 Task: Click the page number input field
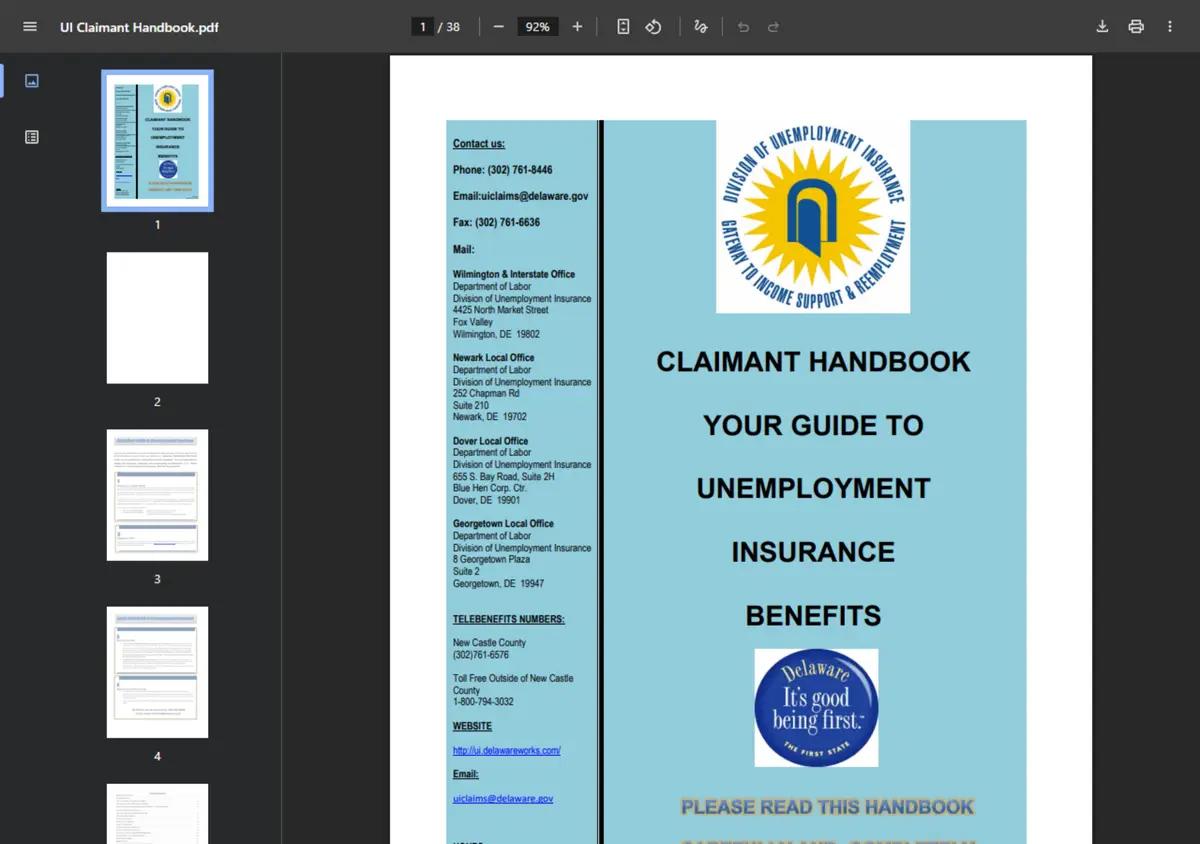tap(423, 27)
